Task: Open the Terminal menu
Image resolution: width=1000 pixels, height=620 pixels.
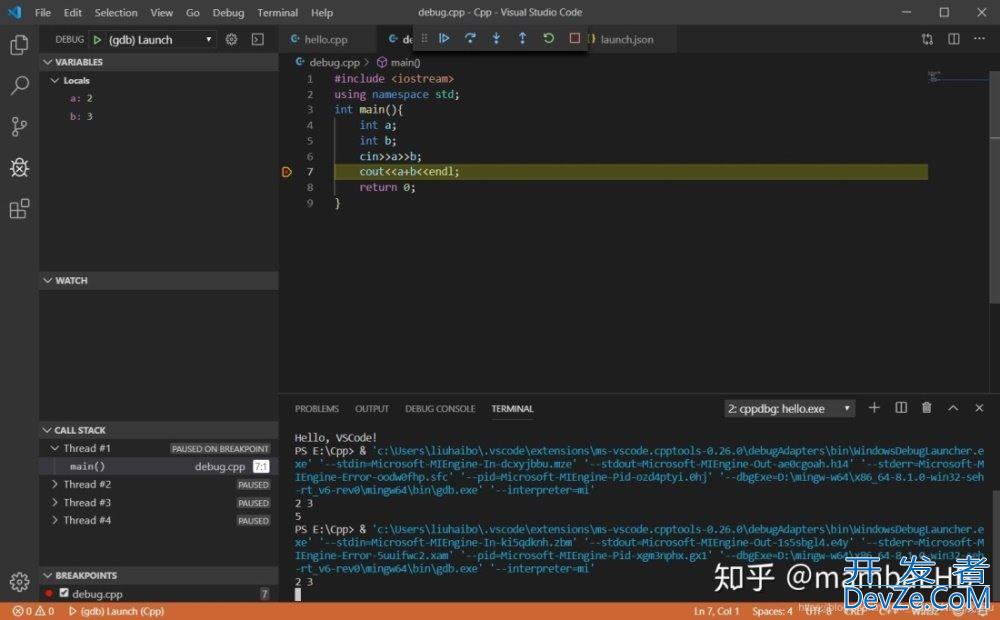Action: pos(277,12)
